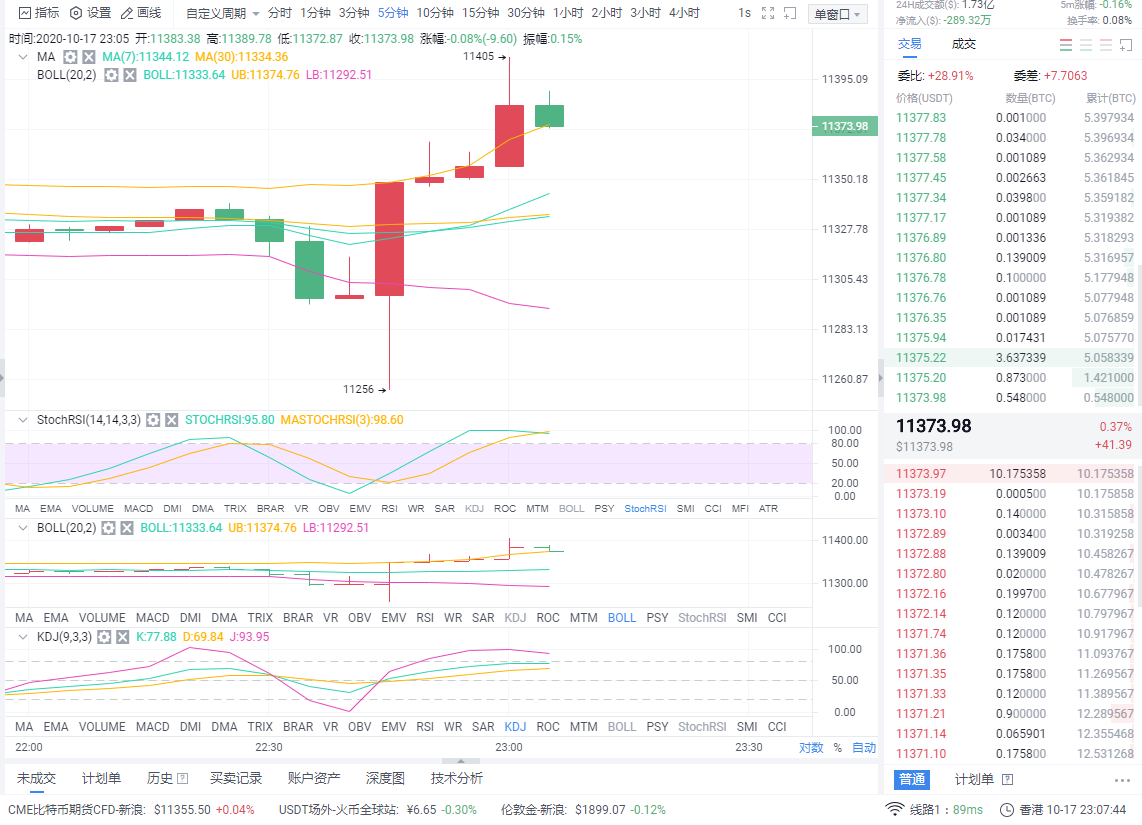This screenshot has width=1142, height=825.
Task: Select the 画线 drawing tool
Action: (x=142, y=13)
